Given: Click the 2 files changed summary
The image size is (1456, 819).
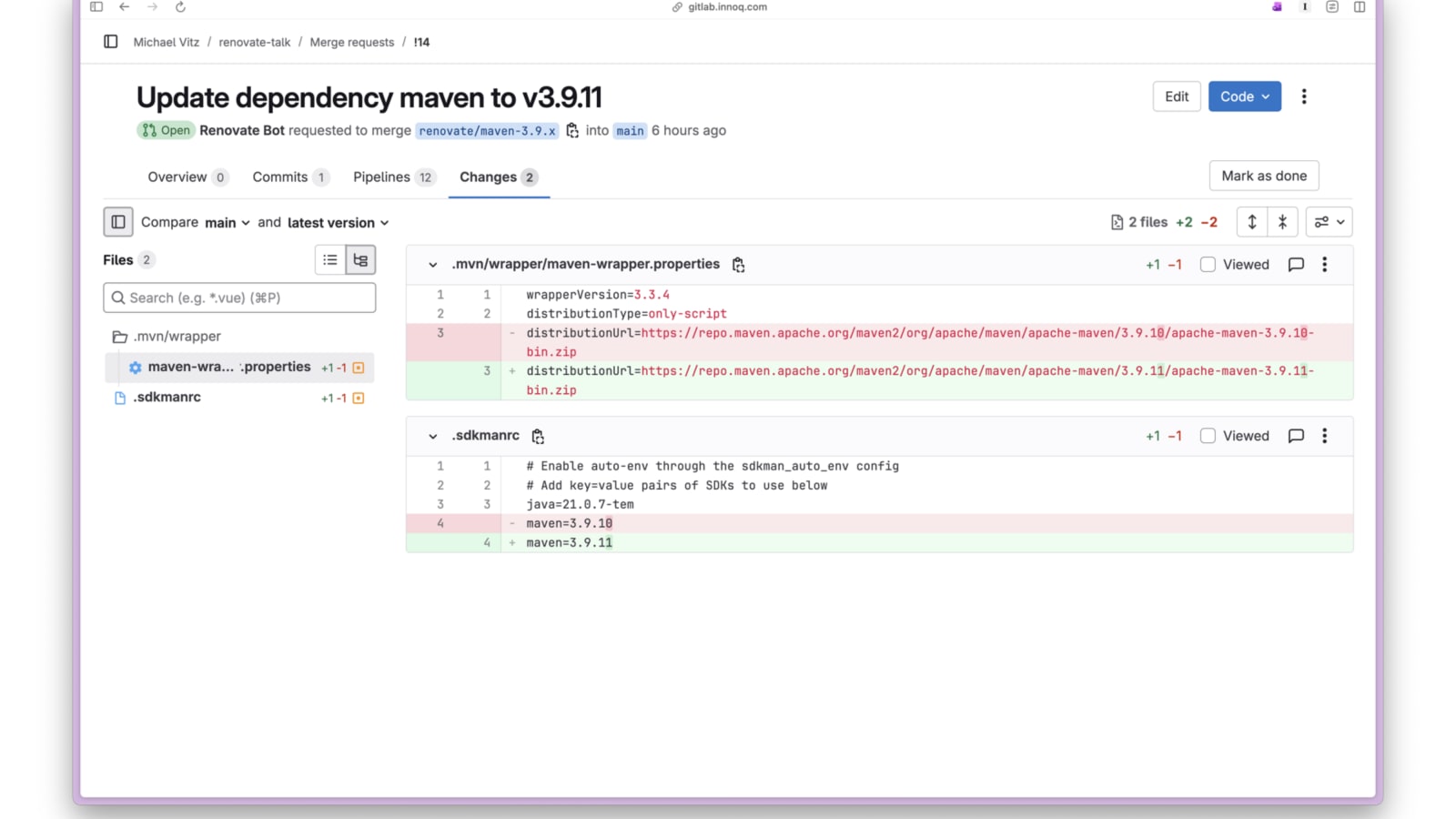Looking at the screenshot, I should (1139, 222).
